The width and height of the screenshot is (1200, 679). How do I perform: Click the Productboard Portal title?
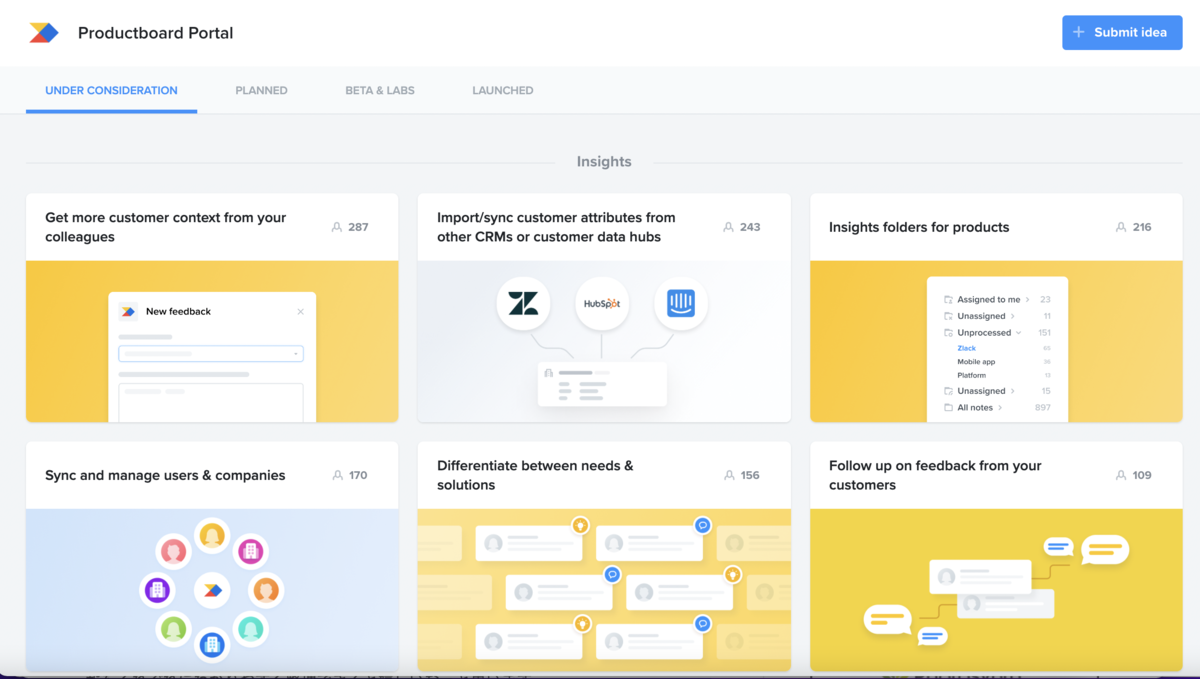155,33
